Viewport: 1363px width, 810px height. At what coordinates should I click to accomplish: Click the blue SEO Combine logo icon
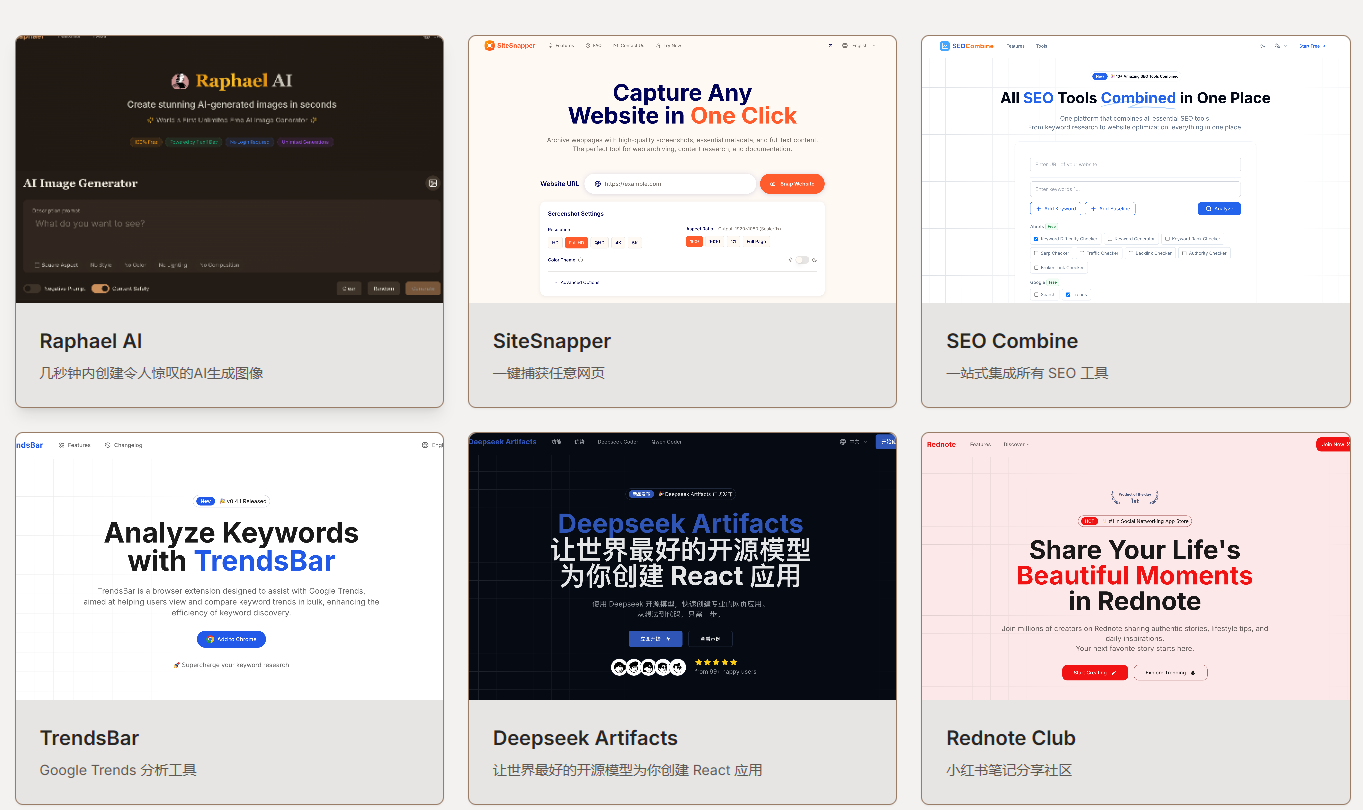[944, 45]
